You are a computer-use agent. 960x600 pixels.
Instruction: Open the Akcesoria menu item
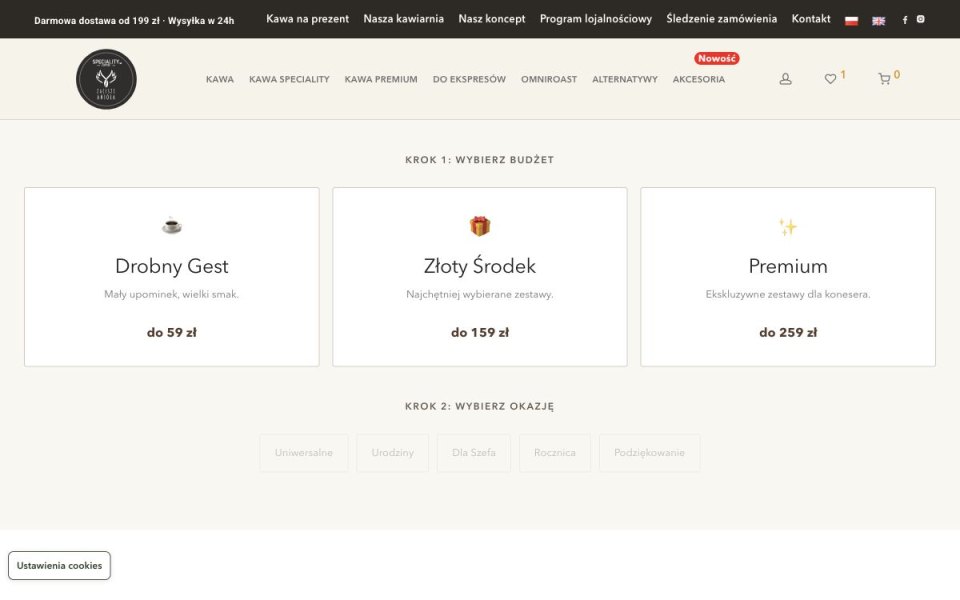[x=699, y=79]
